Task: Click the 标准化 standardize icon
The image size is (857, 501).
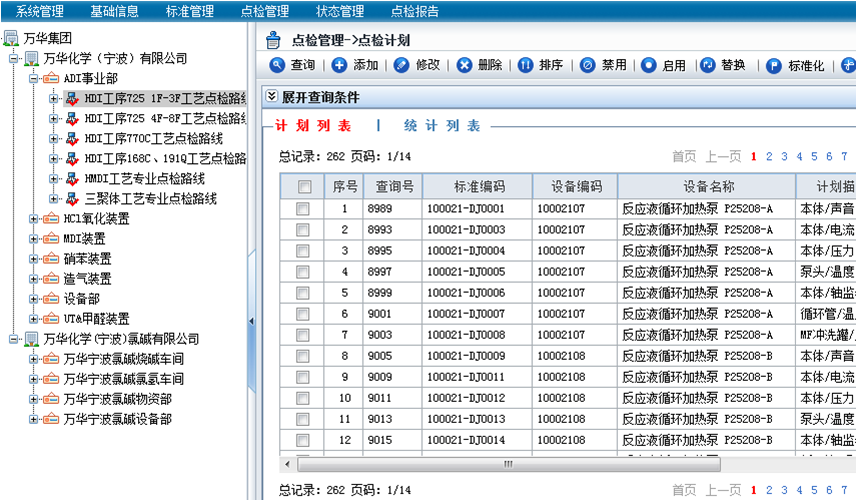Action: click(x=774, y=66)
